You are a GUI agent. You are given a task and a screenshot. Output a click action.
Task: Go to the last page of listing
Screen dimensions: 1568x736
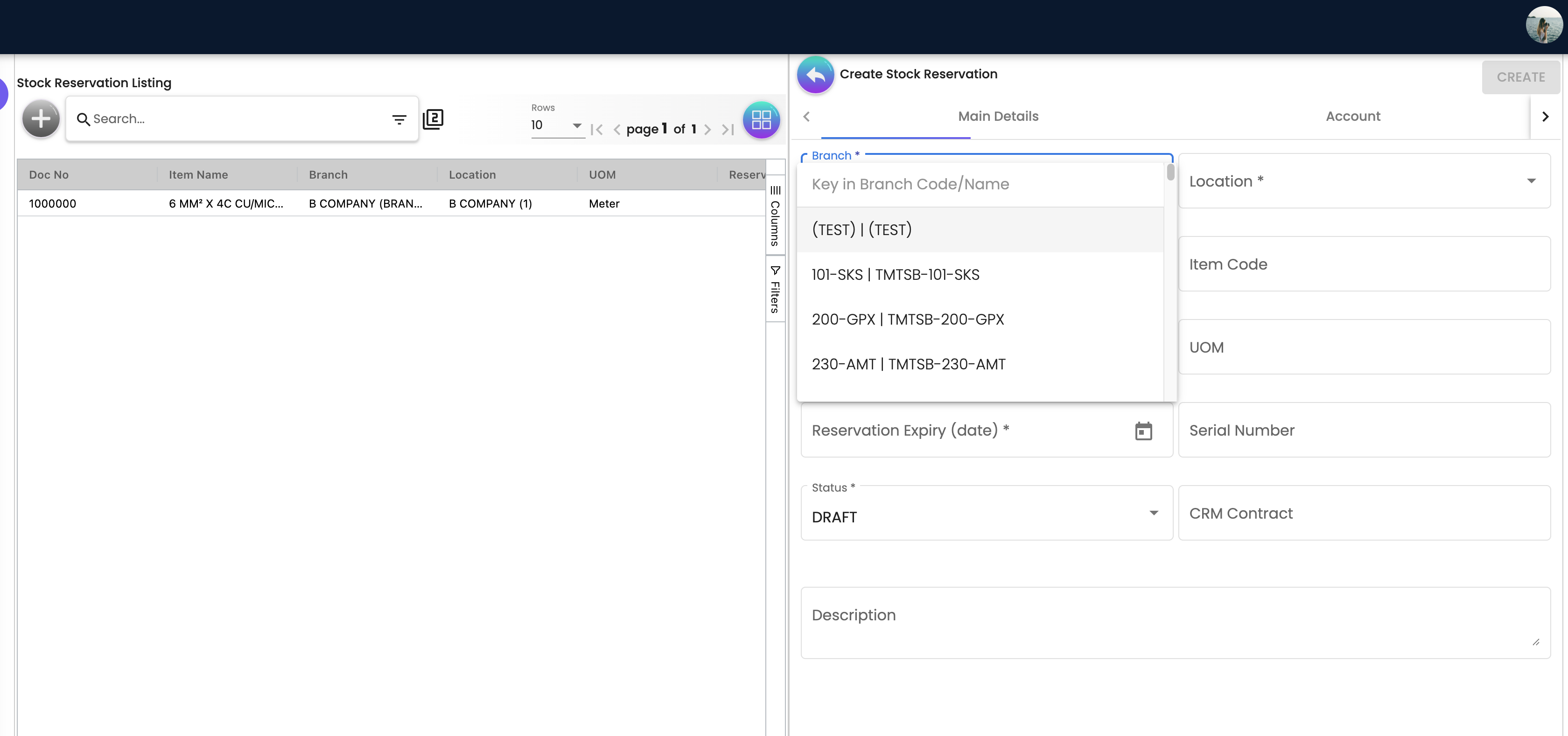[x=728, y=129]
